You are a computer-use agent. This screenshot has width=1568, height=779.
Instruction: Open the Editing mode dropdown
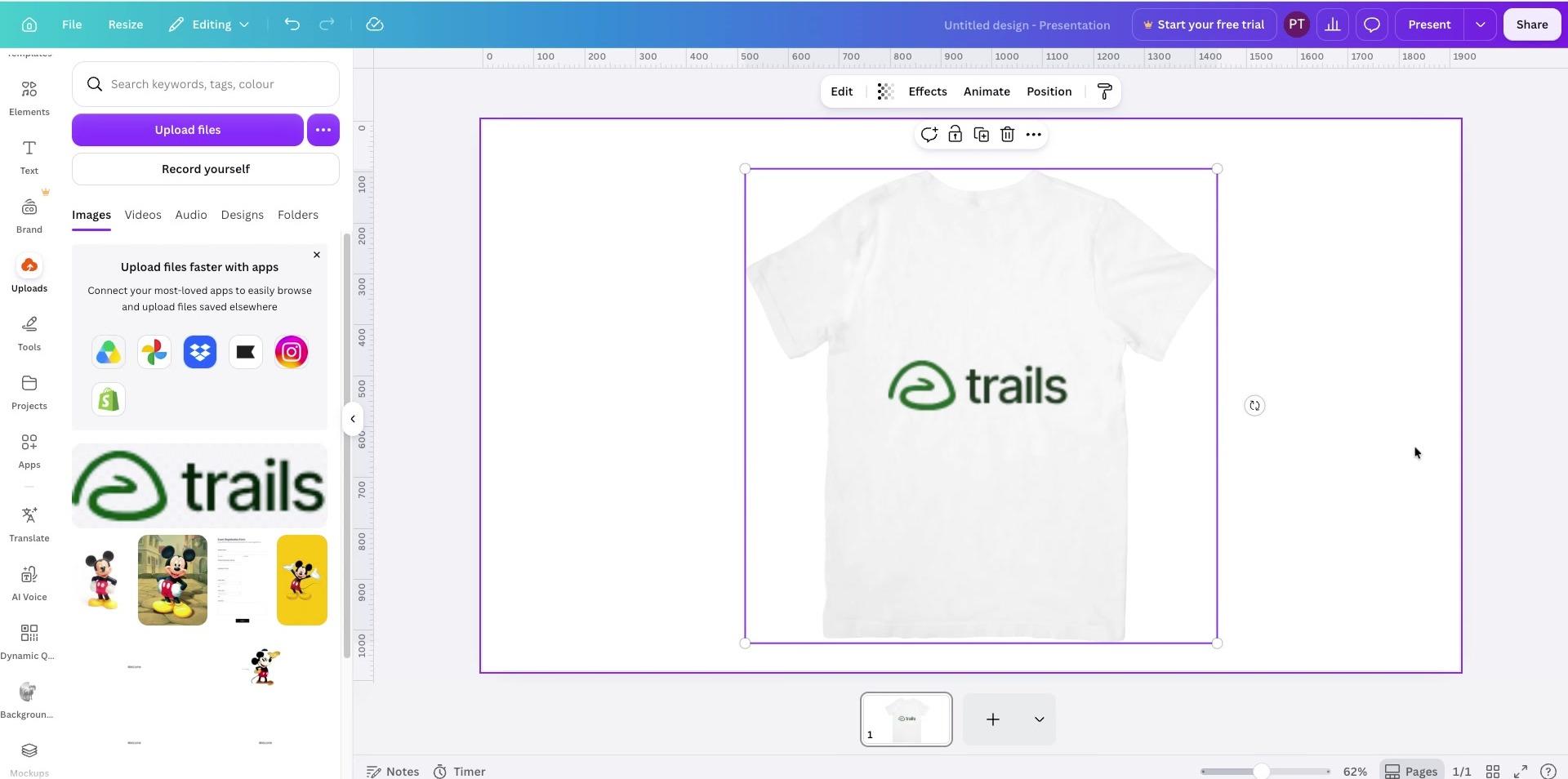[209, 24]
